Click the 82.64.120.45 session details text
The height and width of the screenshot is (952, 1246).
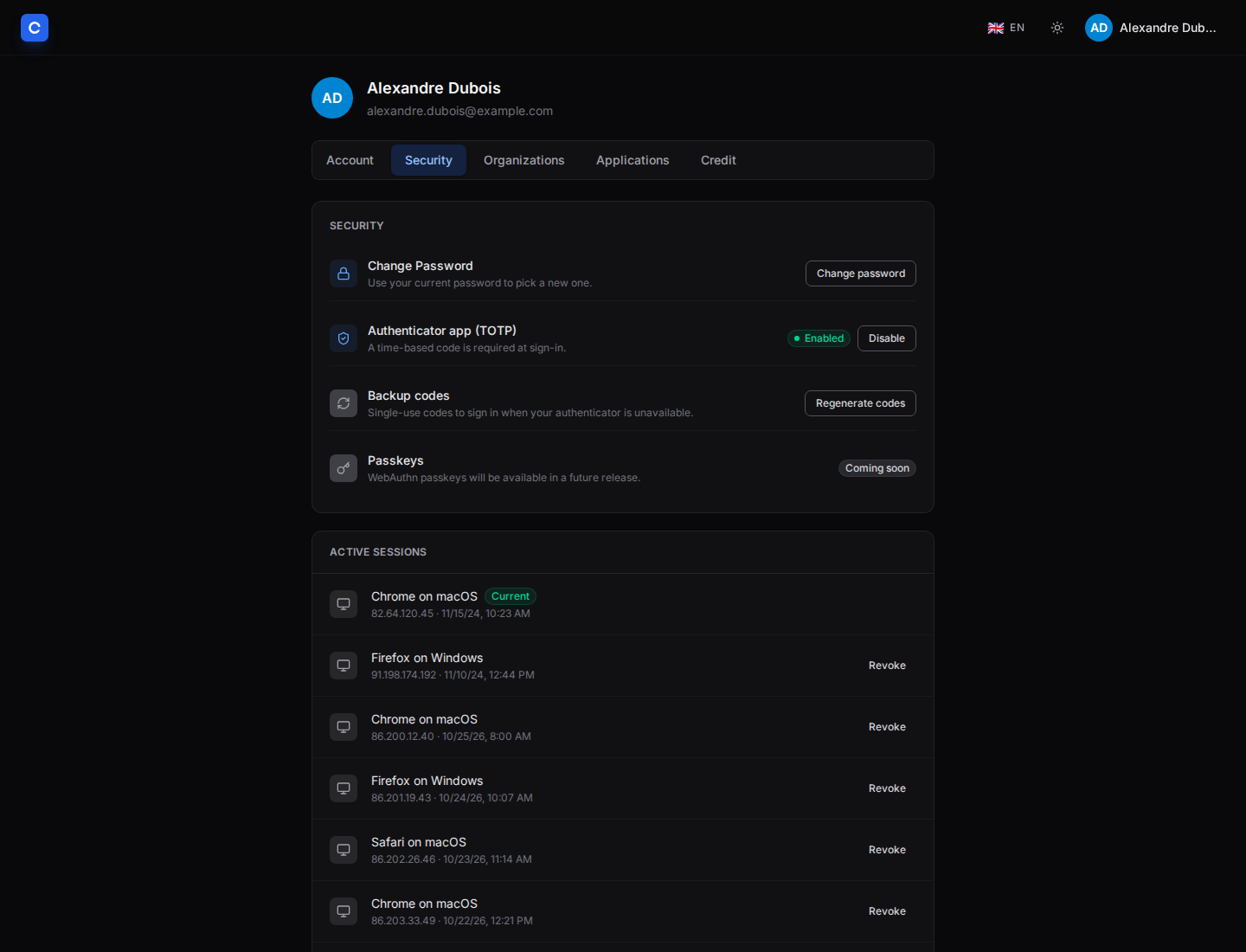pyautogui.click(x=451, y=614)
